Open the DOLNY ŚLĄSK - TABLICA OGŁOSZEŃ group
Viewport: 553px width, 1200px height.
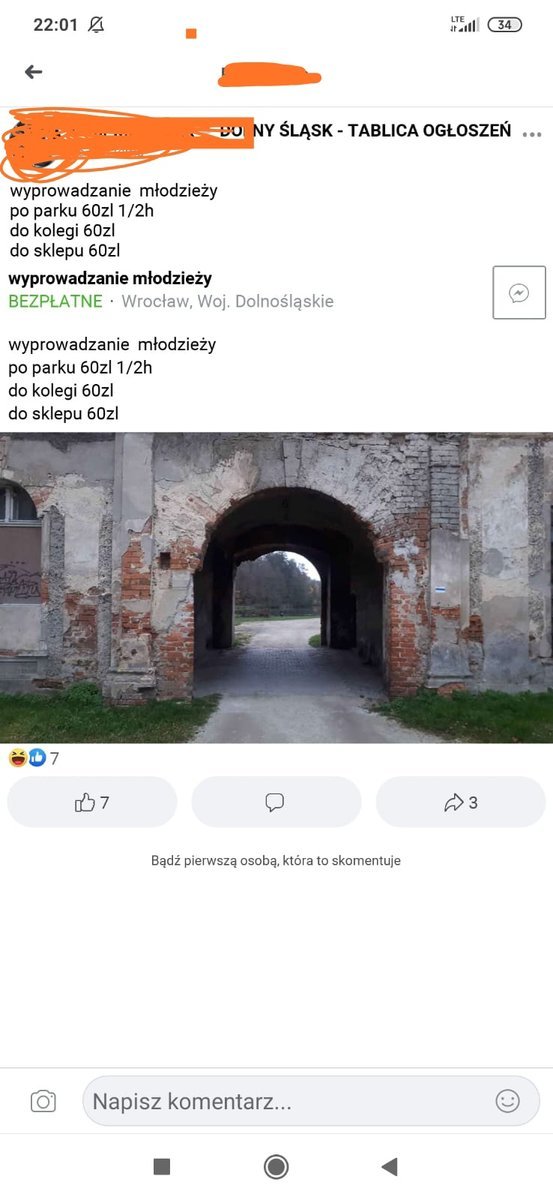pos(366,131)
